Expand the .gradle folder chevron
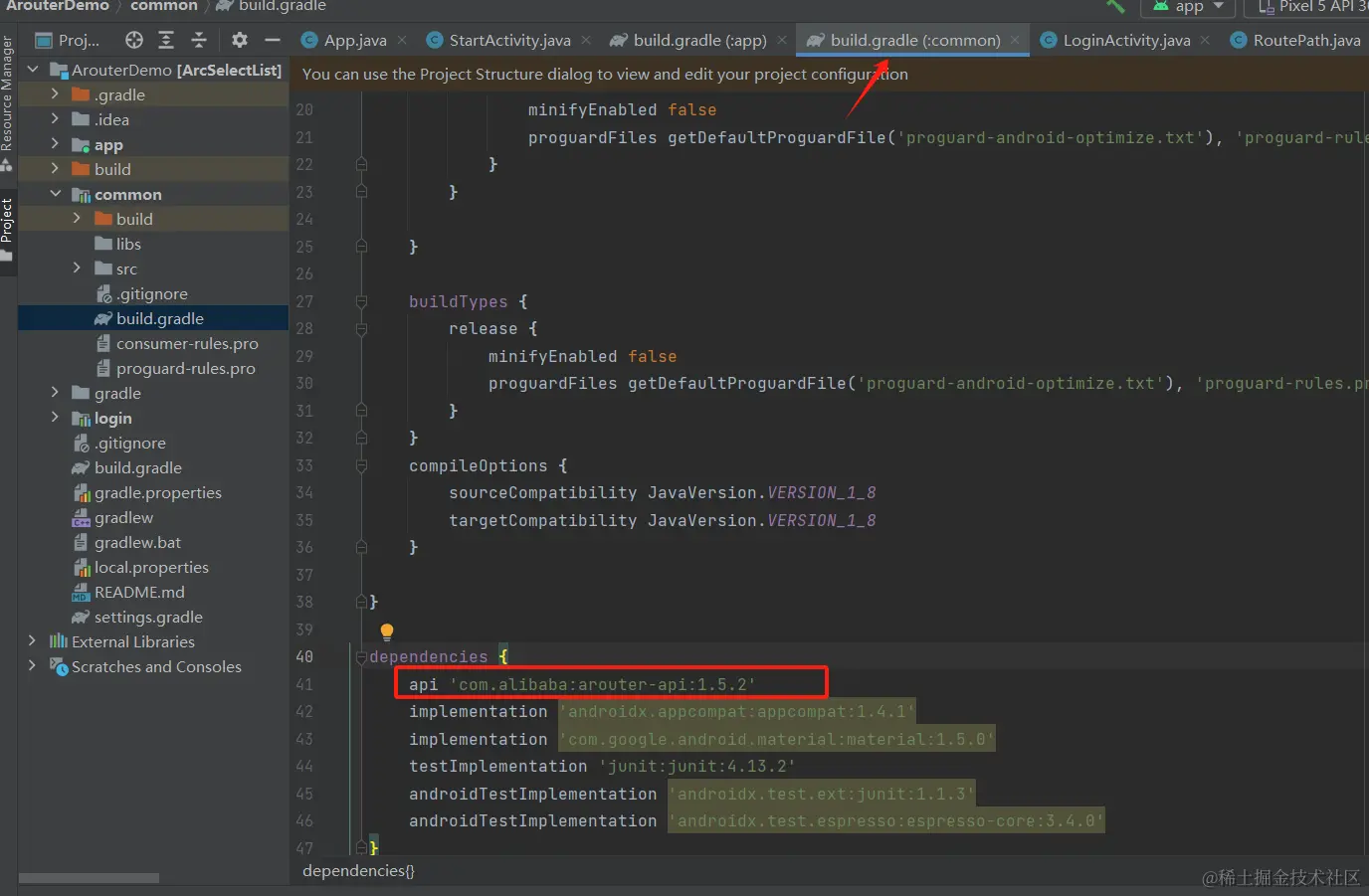 pyautogui.click(x=55, y=94)
